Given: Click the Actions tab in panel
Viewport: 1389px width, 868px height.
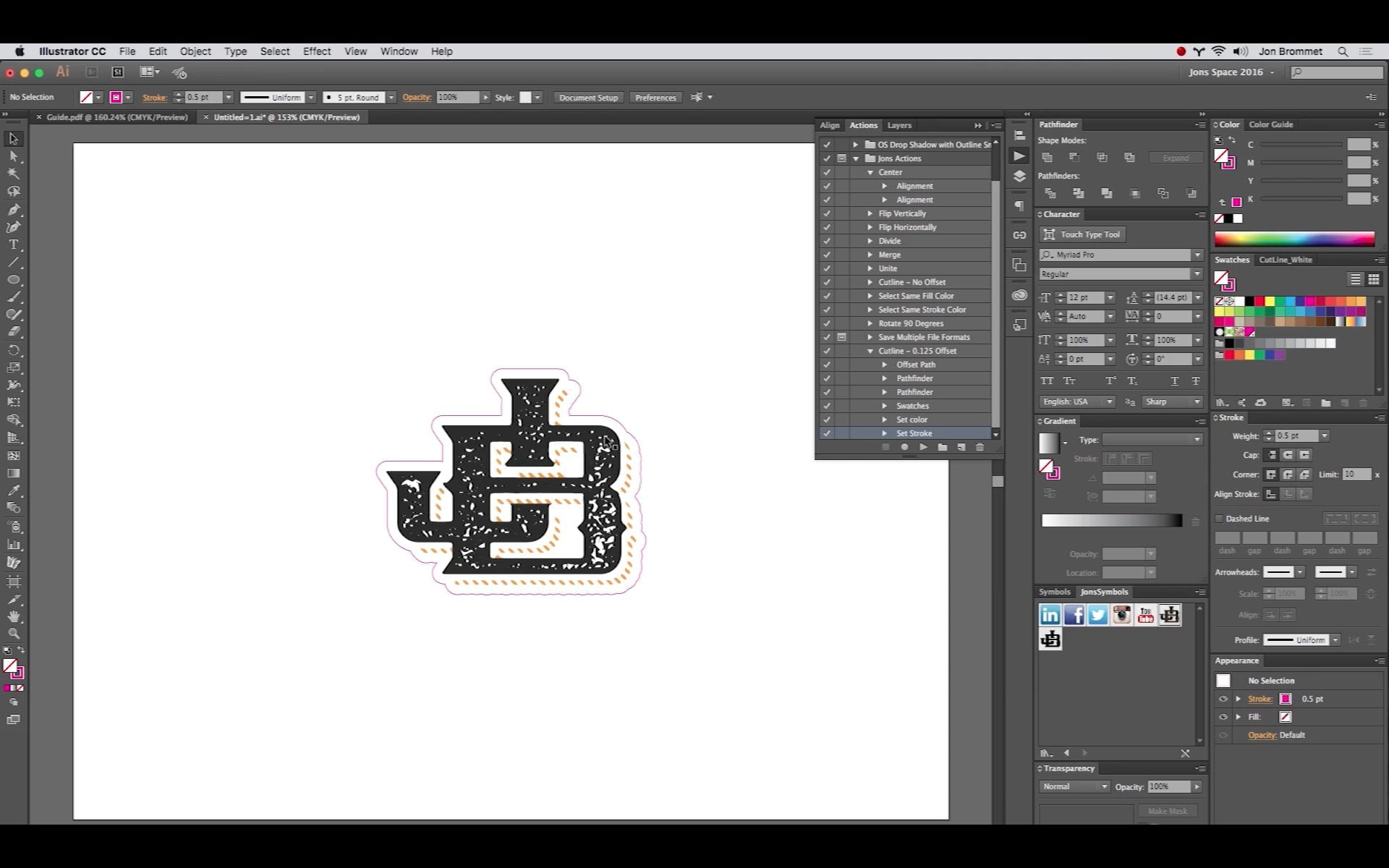Looking at the screenshot, I should pos(862,124).
